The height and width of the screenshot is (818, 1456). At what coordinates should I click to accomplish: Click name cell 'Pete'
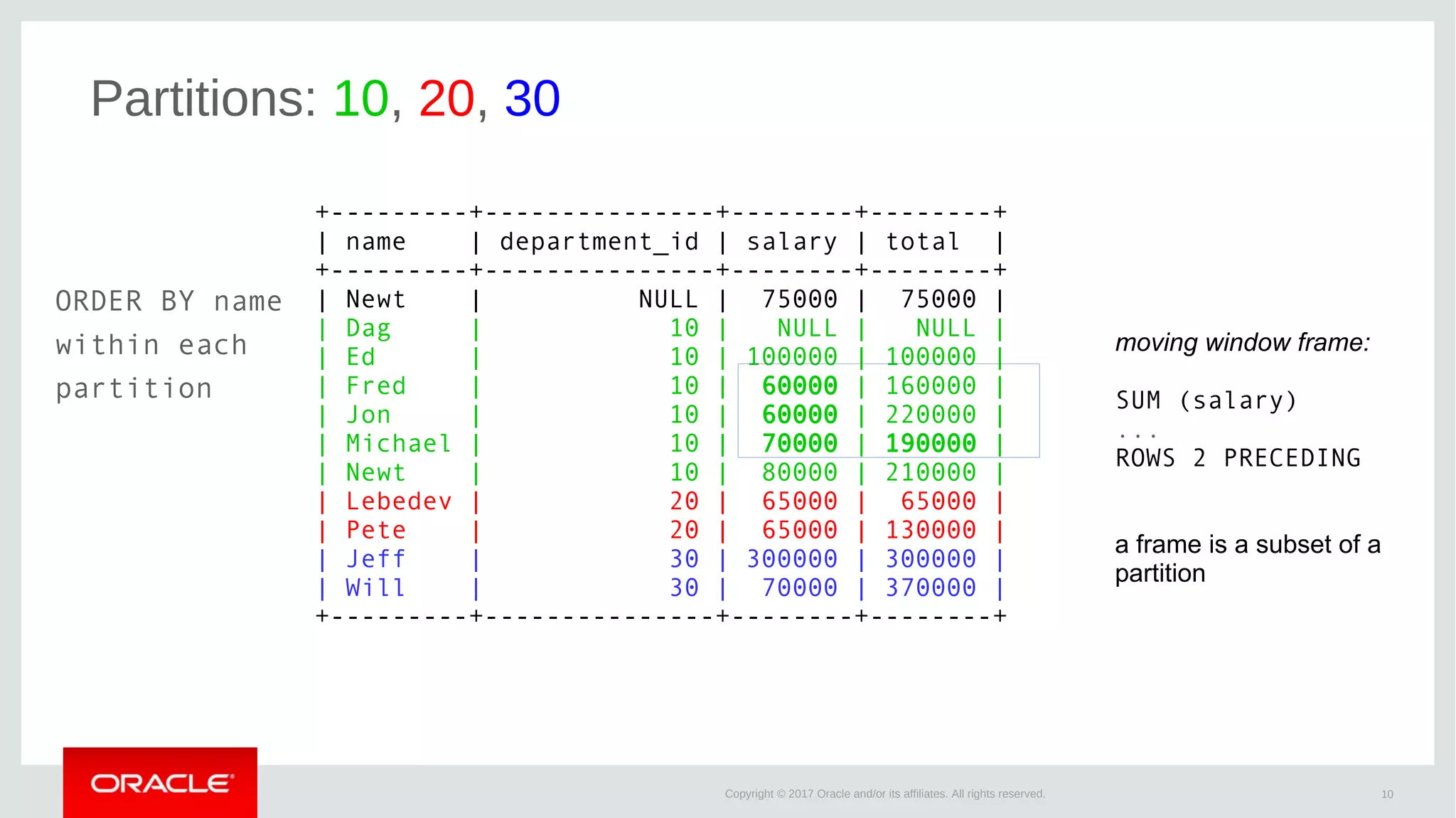(375, 530)
